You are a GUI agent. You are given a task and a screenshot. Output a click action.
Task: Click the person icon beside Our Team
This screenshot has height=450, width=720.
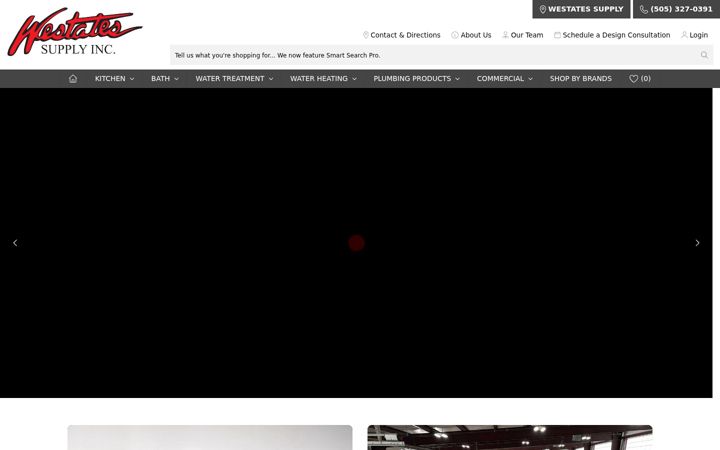tap(505, 35)
